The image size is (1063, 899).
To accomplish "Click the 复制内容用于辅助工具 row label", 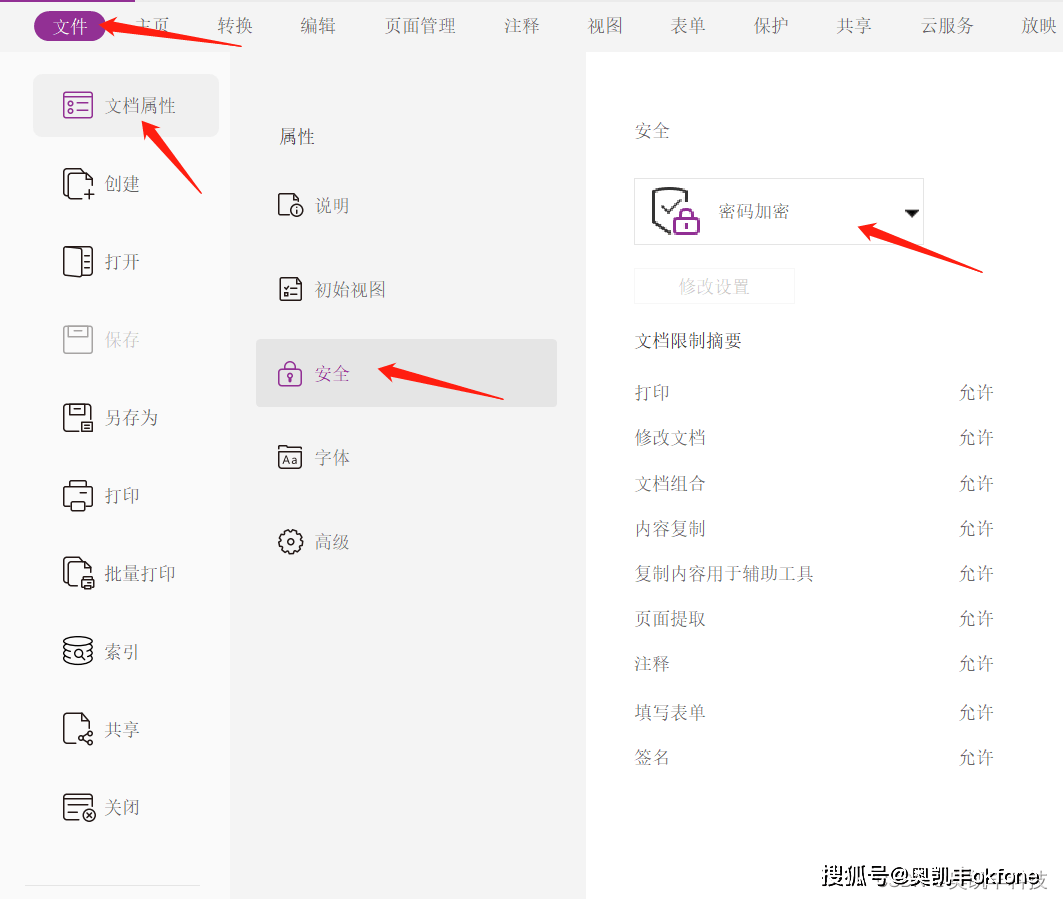I will tap(723, 574).
